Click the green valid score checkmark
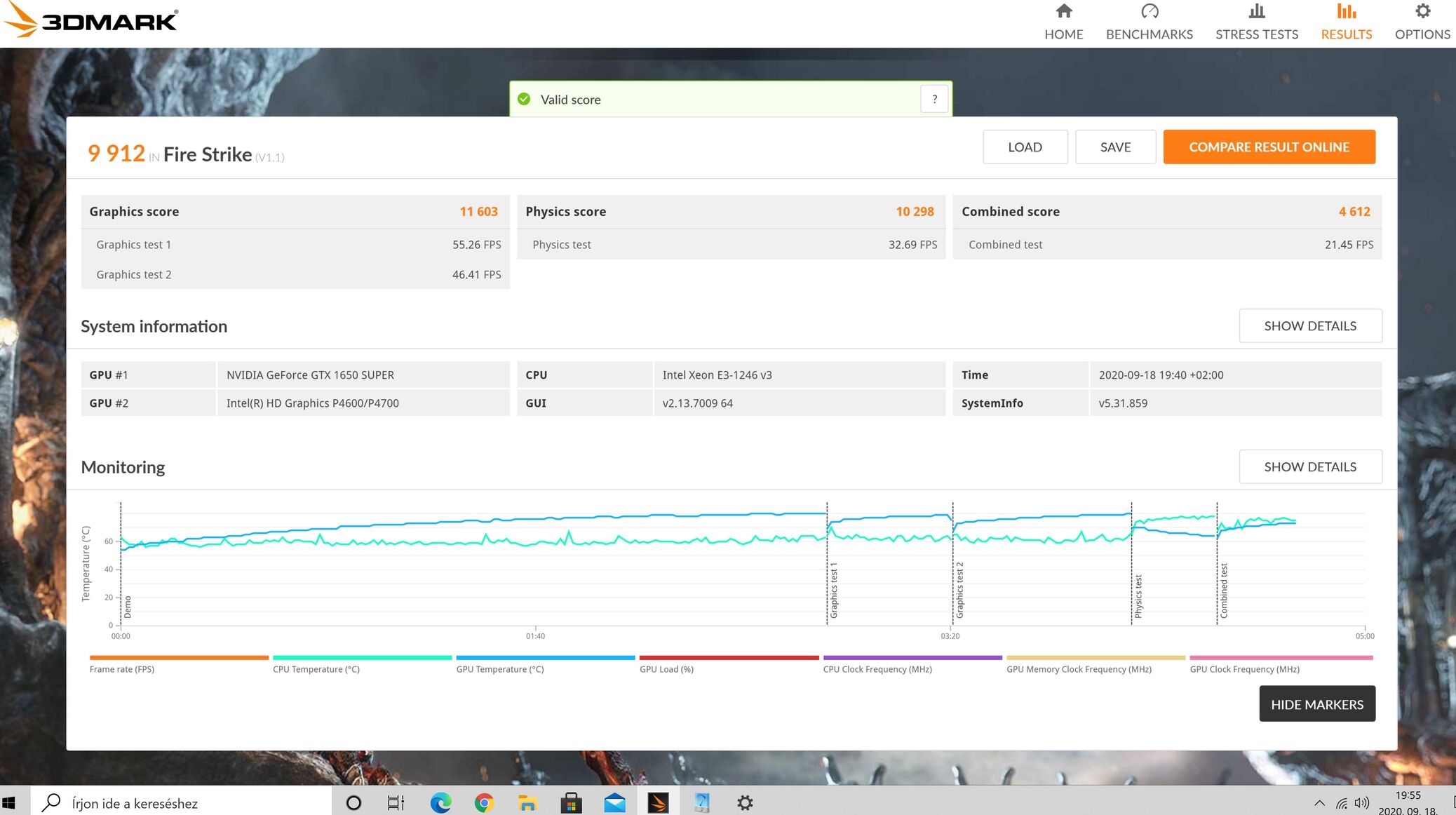Image resolution: width=1456 pixels, height=815 pixels. [x=524, y=100]
